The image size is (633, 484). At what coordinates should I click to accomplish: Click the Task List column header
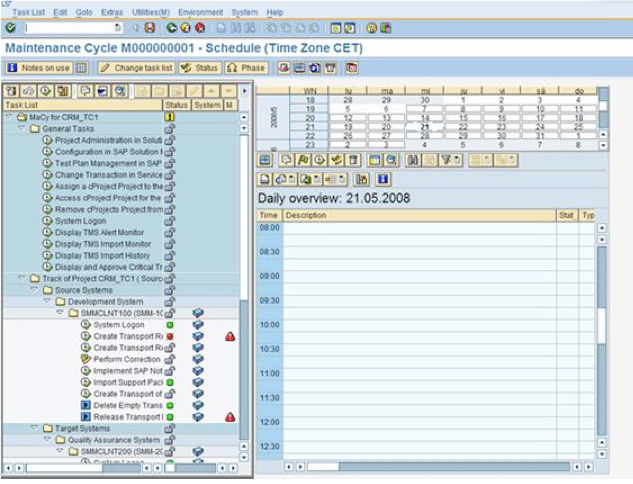83,105
